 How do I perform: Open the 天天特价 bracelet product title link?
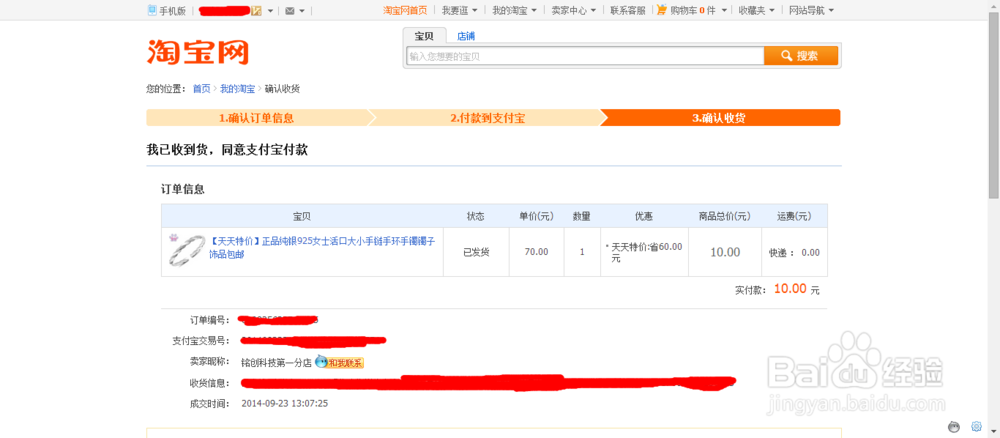(x=322, y=248)
